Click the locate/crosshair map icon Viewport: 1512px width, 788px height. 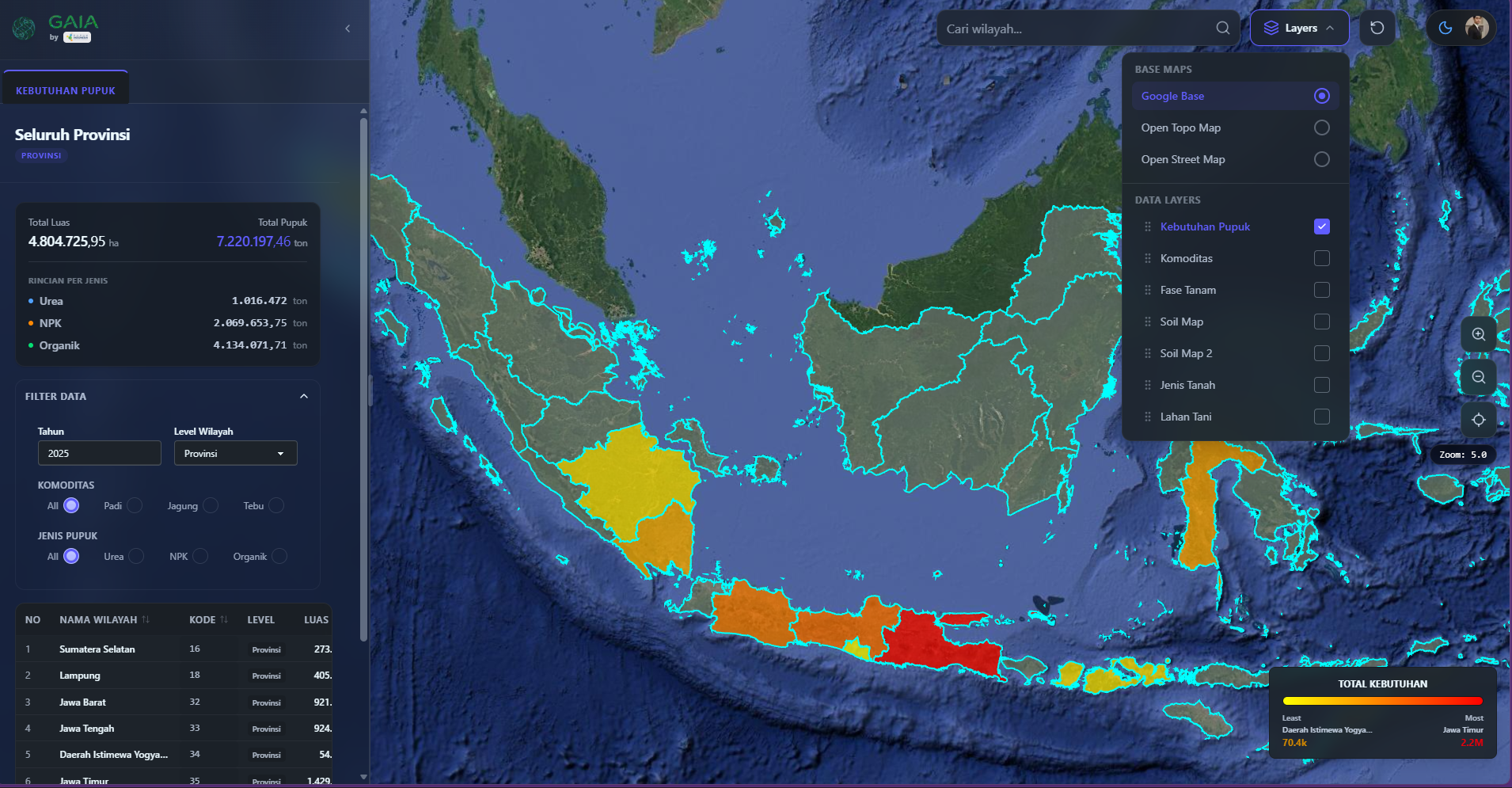click(1478, 420)
